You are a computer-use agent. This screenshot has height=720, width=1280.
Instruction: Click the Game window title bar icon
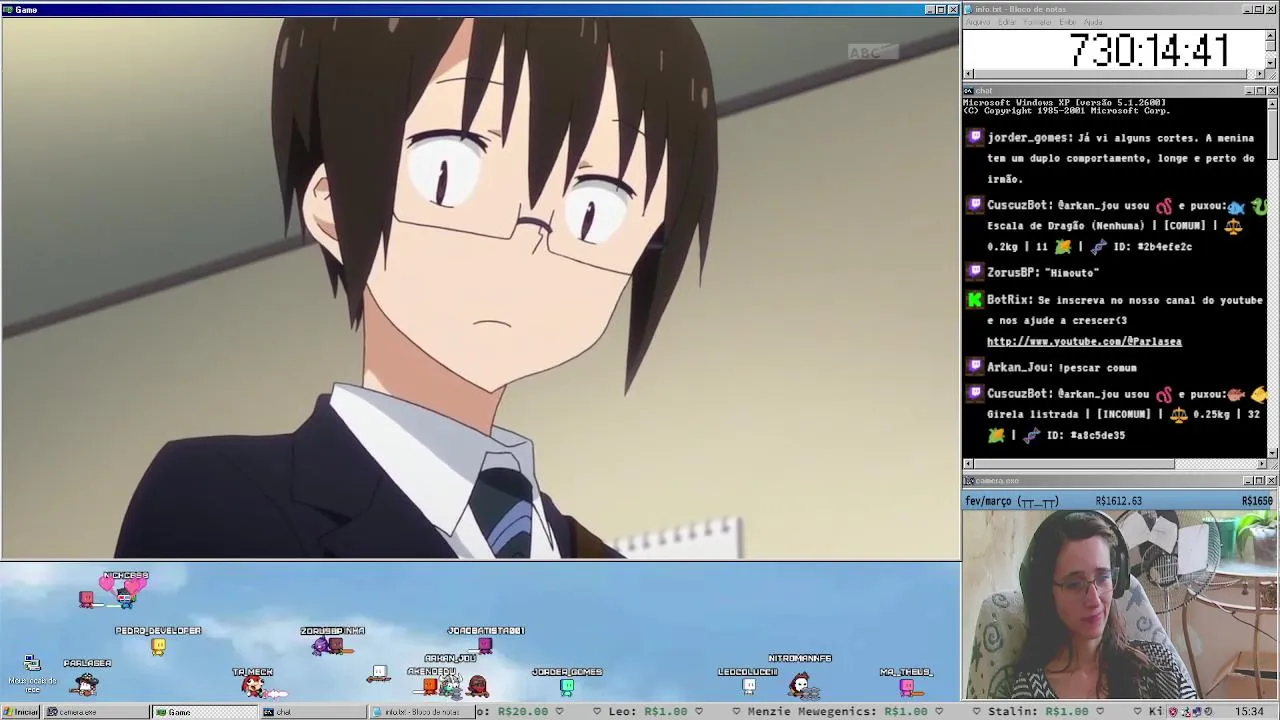[7, 10]
